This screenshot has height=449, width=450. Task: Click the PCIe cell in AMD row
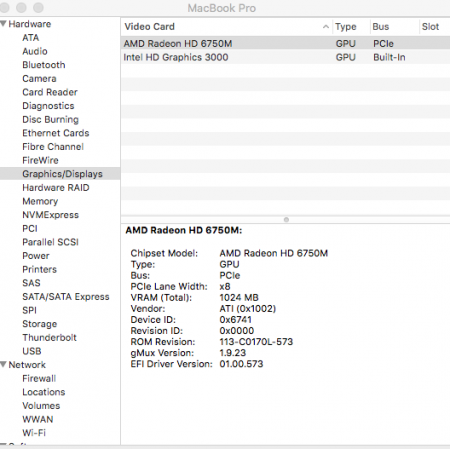click(x=383, y=44)
